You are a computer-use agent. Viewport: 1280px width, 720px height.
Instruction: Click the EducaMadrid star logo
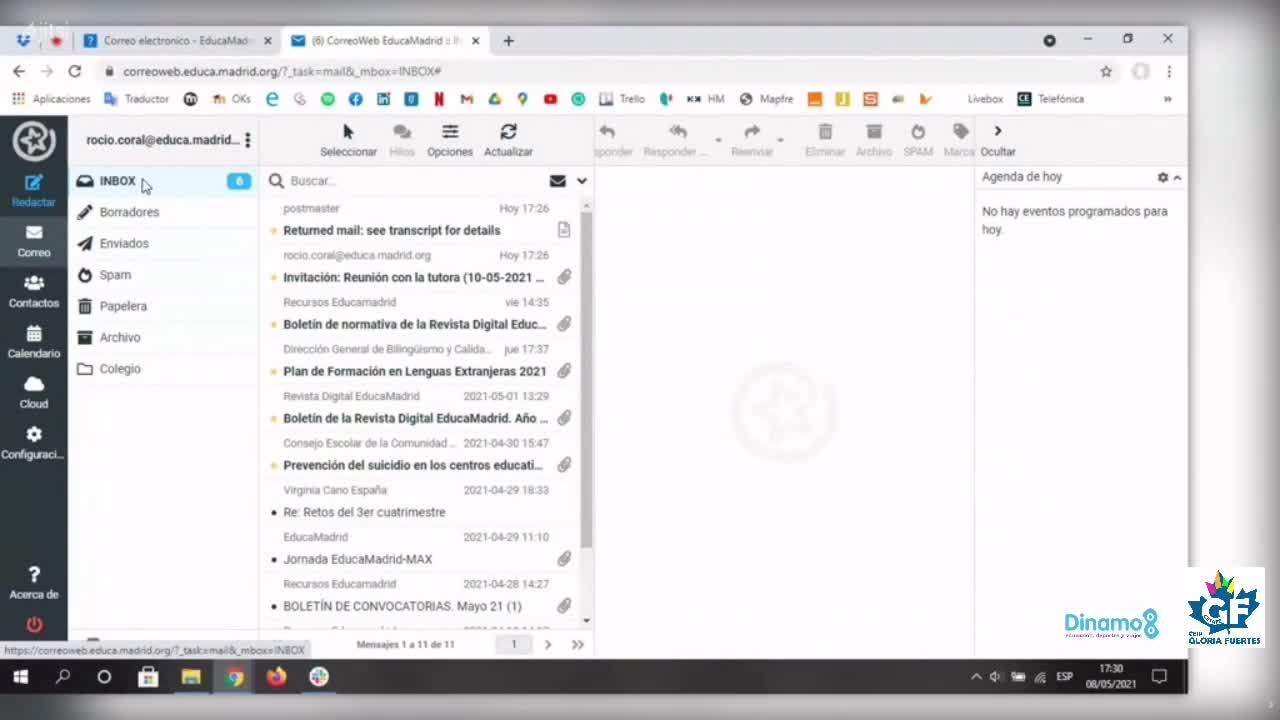34,141
